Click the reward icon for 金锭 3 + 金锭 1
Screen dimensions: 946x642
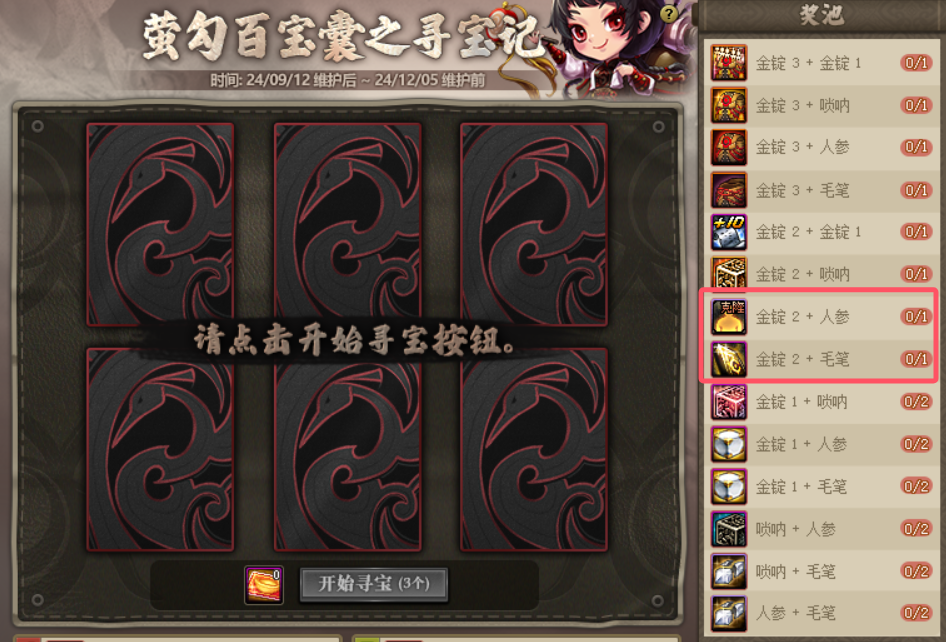coord(729,63)
